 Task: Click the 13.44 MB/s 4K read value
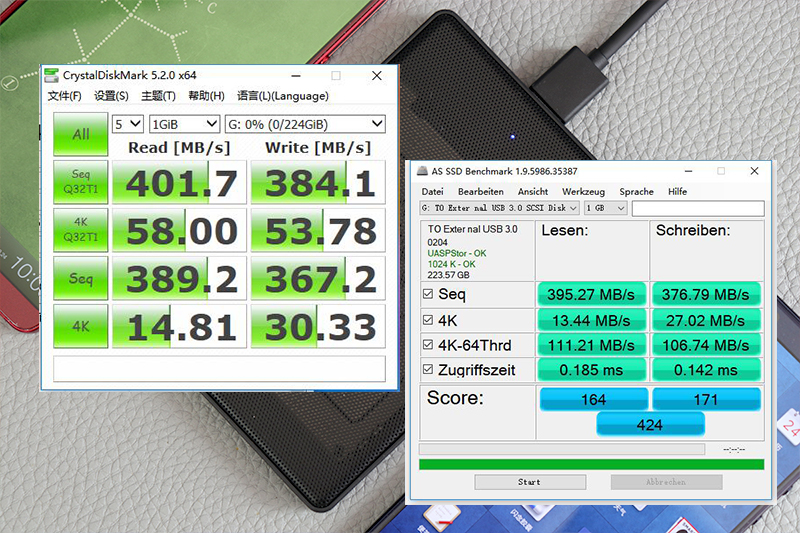pos(591,320)
